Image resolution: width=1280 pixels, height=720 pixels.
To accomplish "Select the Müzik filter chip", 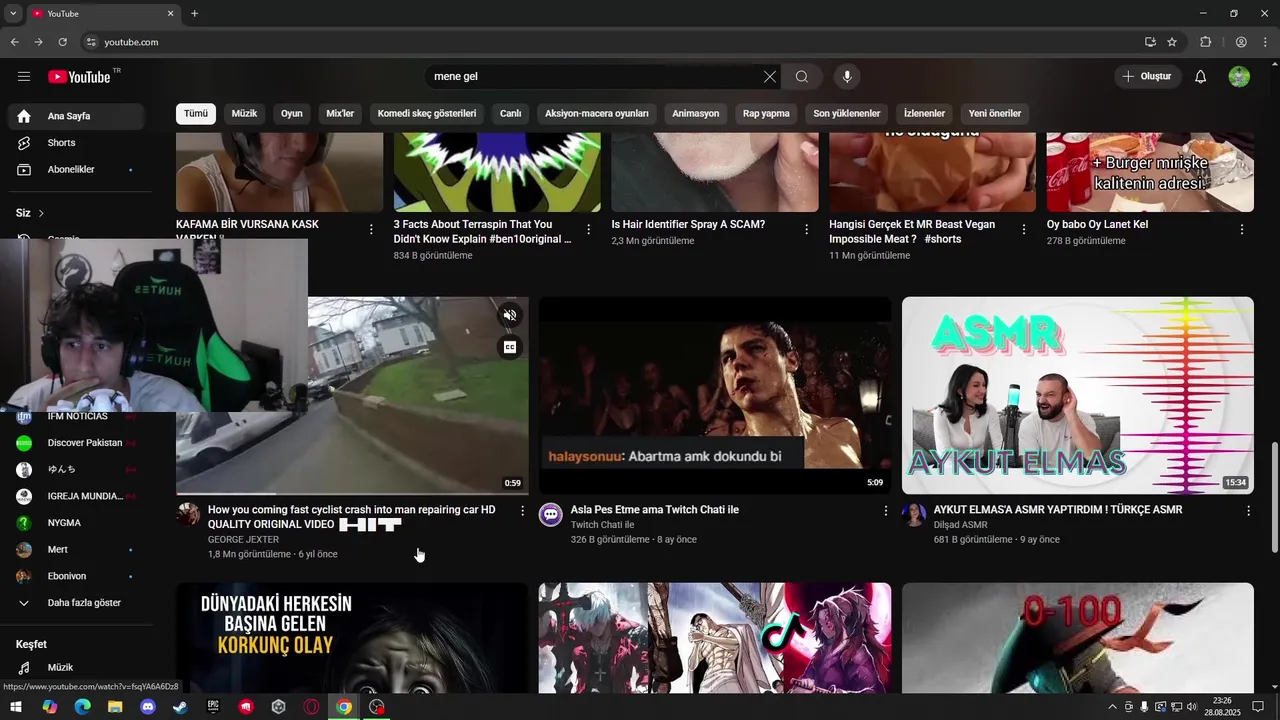I will coord(245,114).
